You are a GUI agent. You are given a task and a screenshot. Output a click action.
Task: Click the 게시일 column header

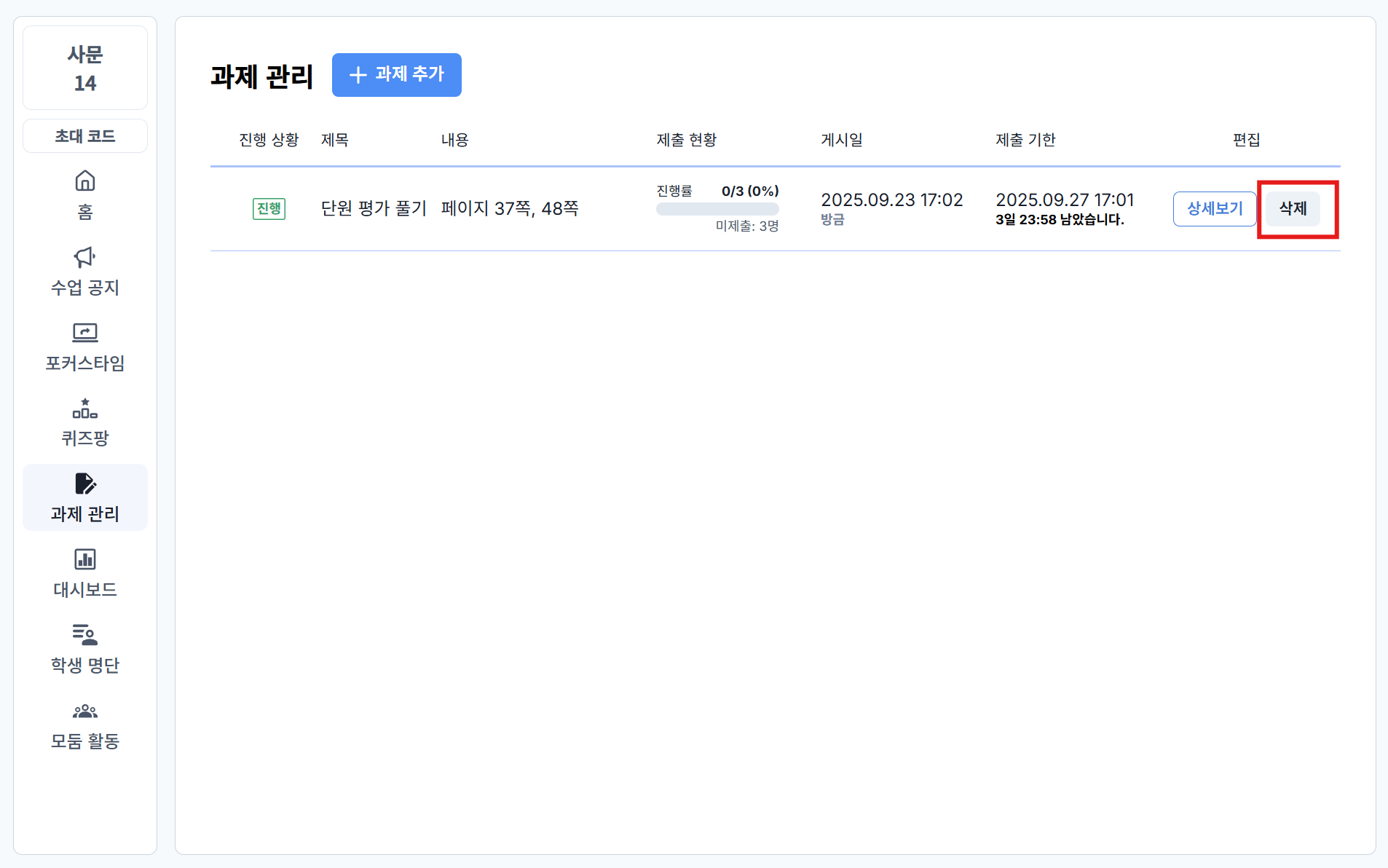point(841,140)
